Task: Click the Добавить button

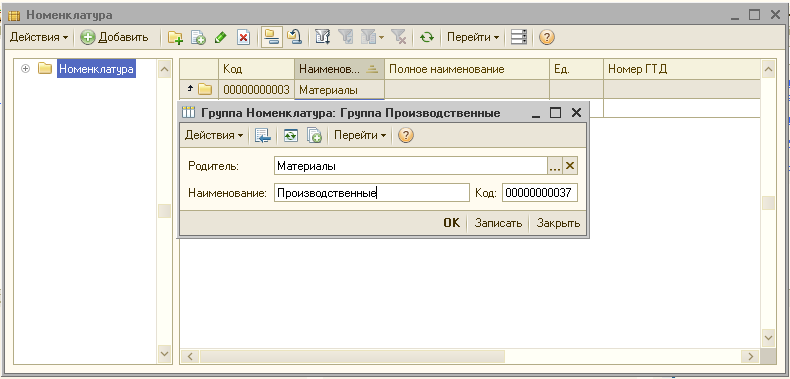Action: click(115, 37)
